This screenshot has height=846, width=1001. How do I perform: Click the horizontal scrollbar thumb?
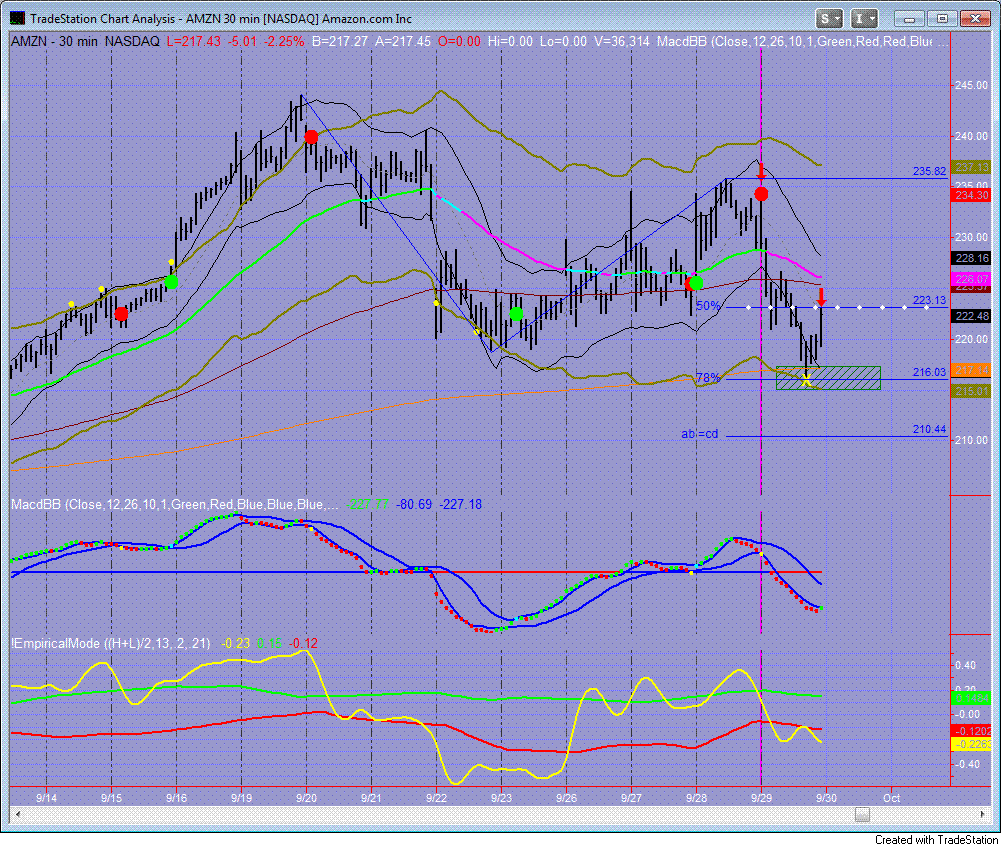click(x=862, y=814)
